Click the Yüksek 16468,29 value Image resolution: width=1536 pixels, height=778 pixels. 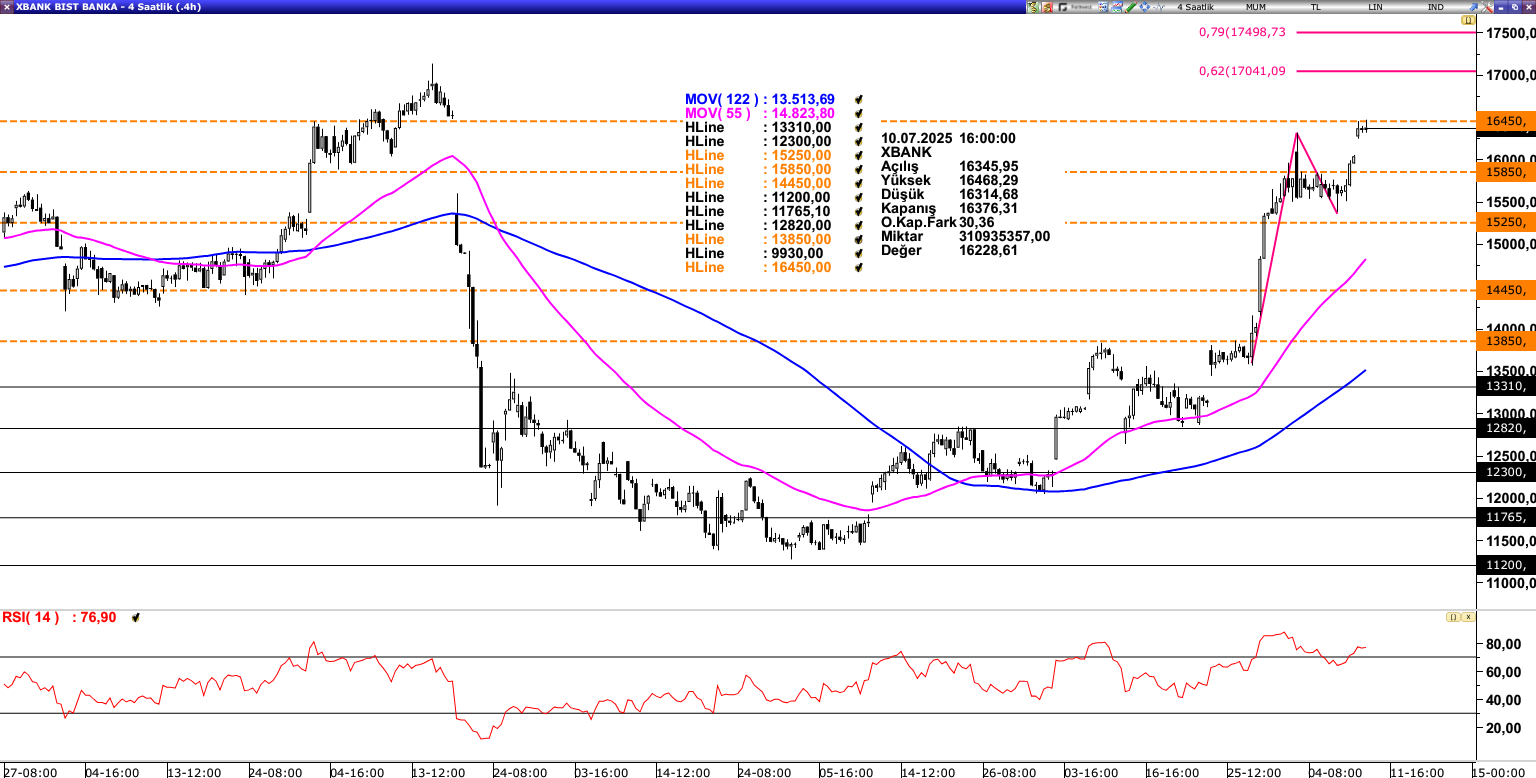tap(988, 180)
